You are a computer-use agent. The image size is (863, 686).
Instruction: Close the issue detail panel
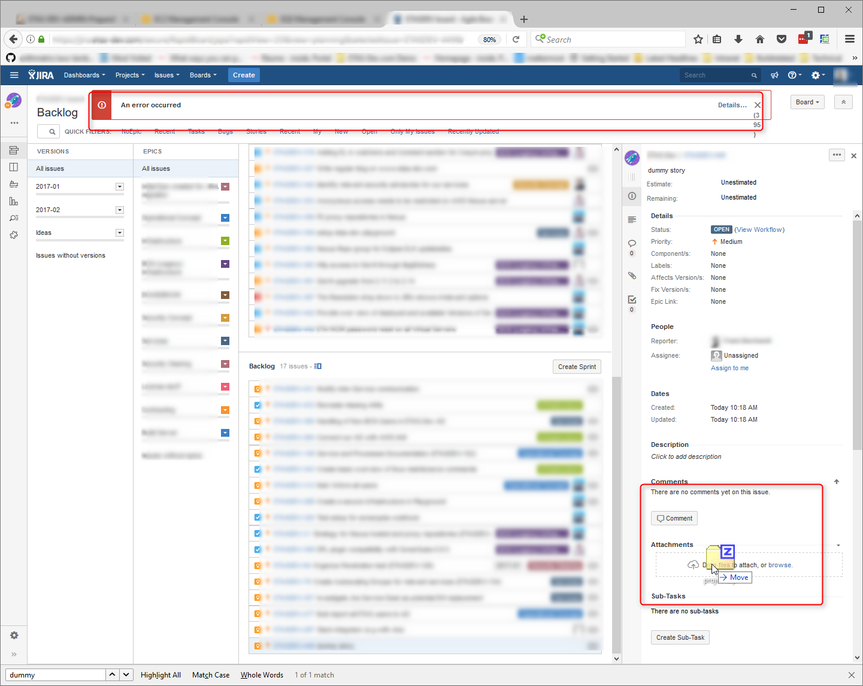[854, 156]
